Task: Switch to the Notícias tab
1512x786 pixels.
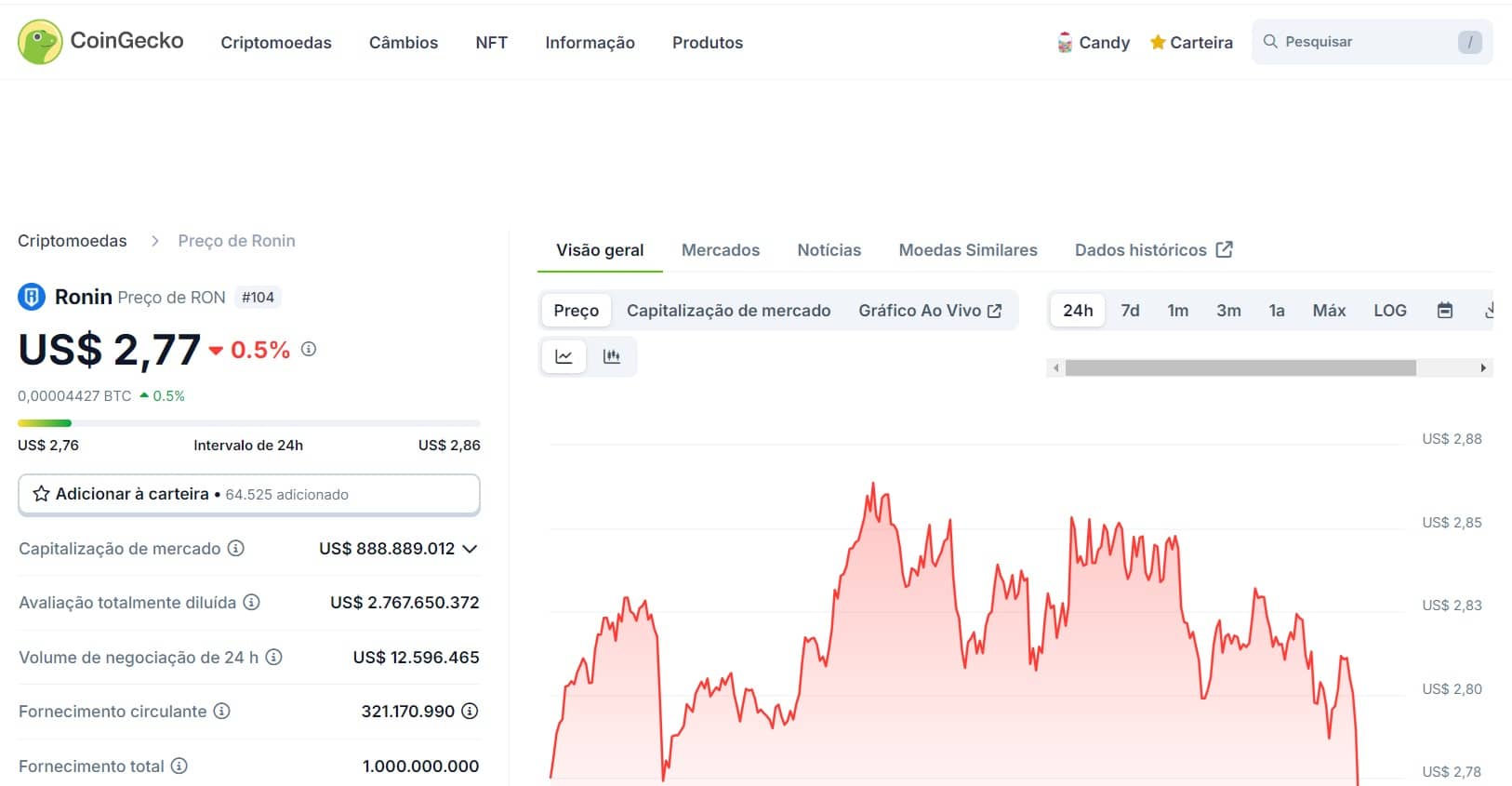Action: tap(829, 250)
